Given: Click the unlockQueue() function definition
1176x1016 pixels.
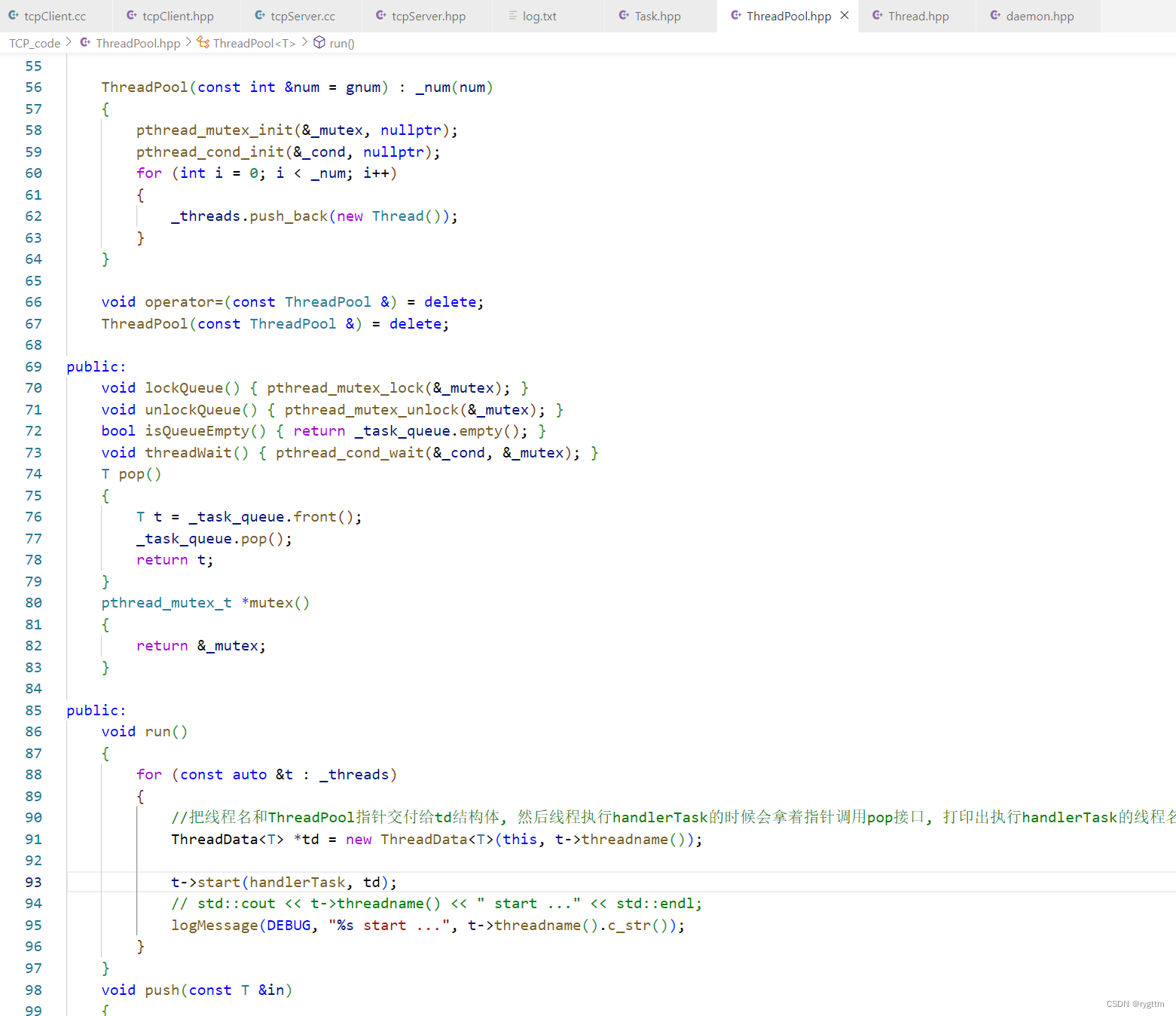Looking at the screenshot, I should 332,410.
